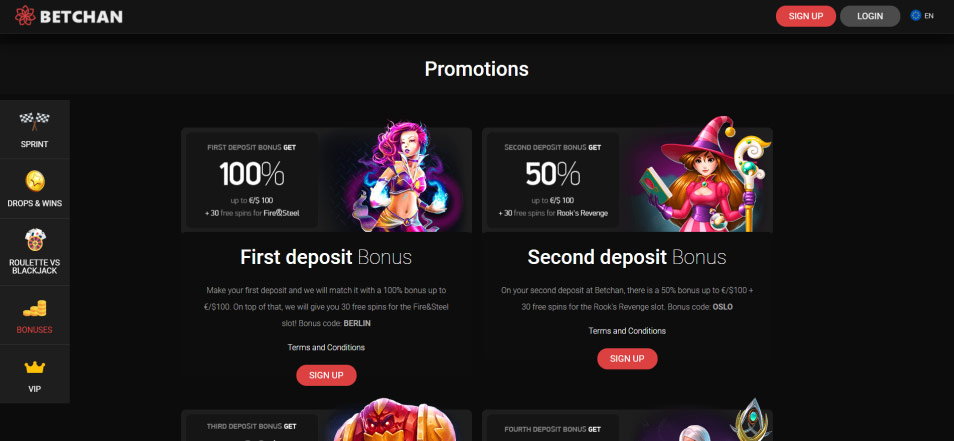
Task: Open Roulette vs Blackjack cards icon
Action: (x=35, y=240)
